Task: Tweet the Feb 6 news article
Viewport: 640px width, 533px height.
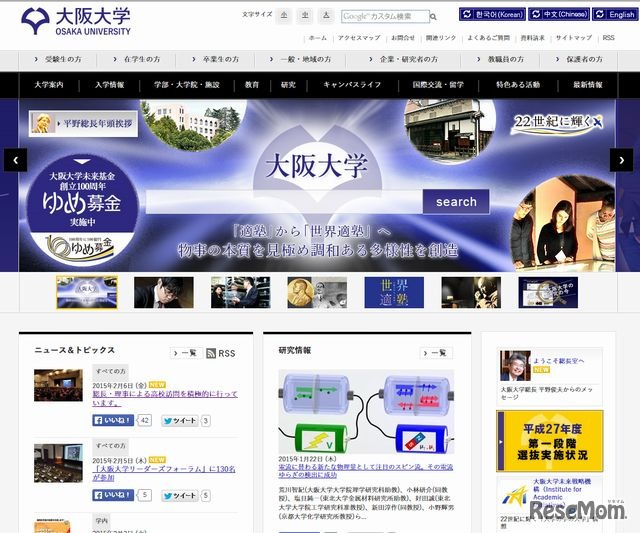Action: coord(180,420)
